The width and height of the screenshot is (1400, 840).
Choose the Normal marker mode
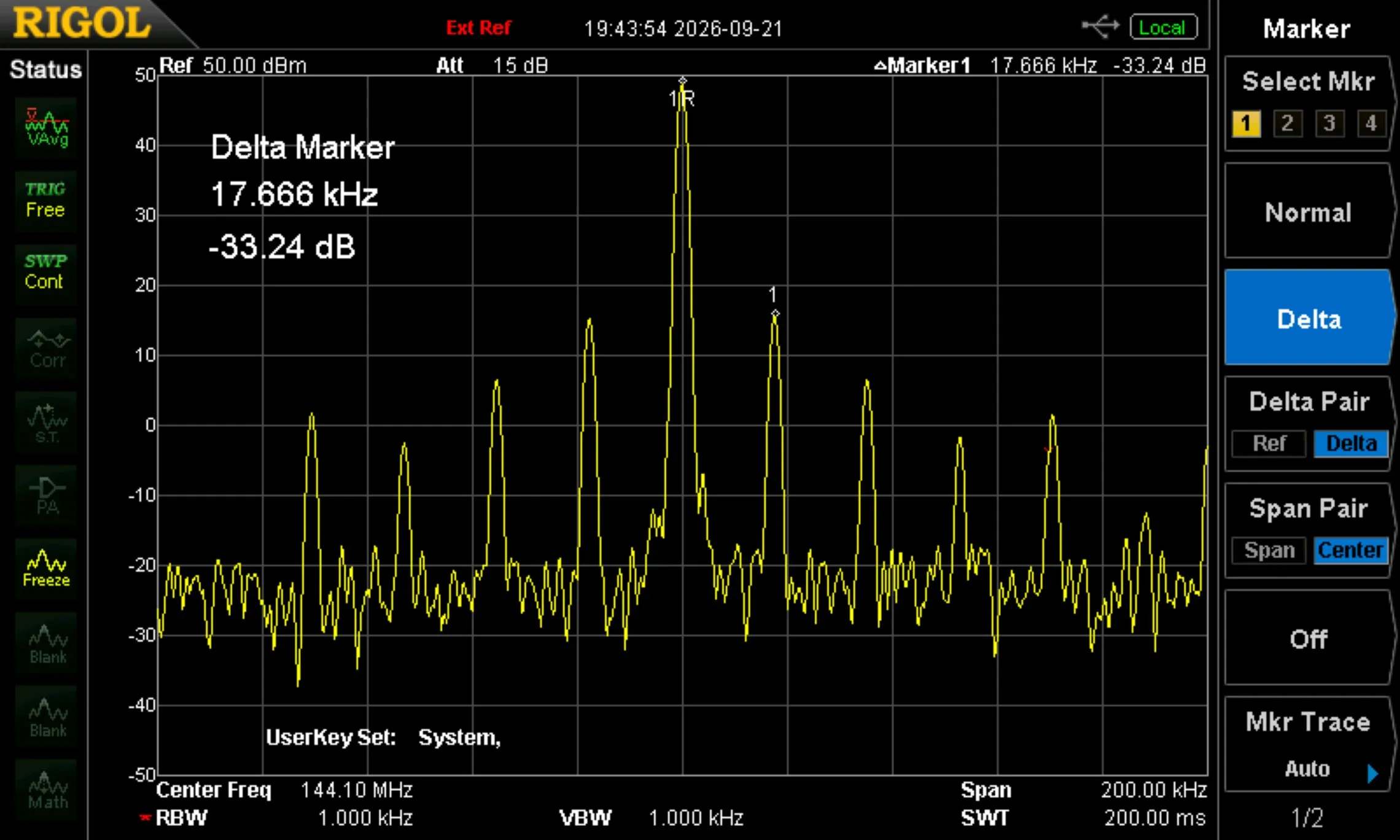[x=1308, y=212]
